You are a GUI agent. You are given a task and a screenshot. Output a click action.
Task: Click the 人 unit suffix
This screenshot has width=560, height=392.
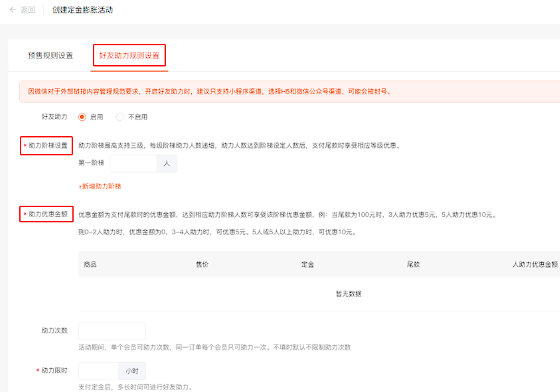166,163
